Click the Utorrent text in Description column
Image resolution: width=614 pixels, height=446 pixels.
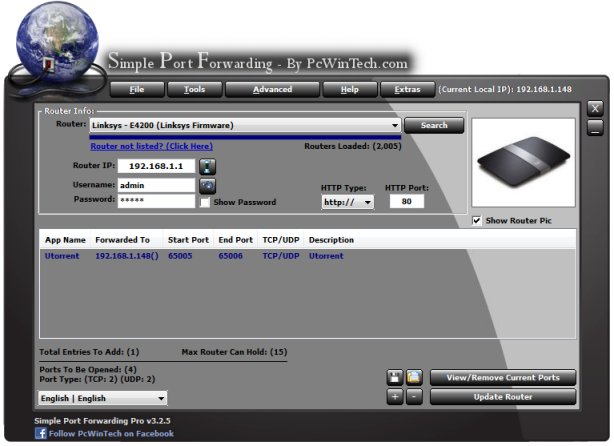pos(326,256)
